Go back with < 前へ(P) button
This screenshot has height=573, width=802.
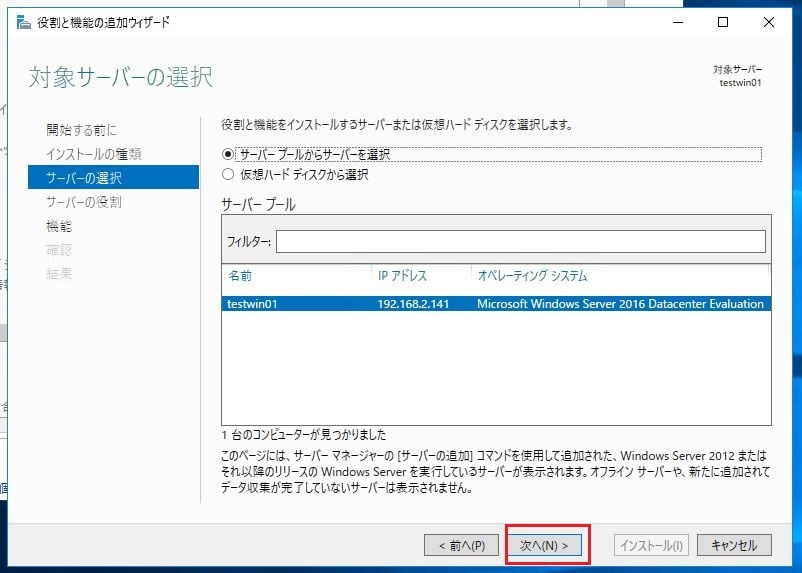pos(461,545)
